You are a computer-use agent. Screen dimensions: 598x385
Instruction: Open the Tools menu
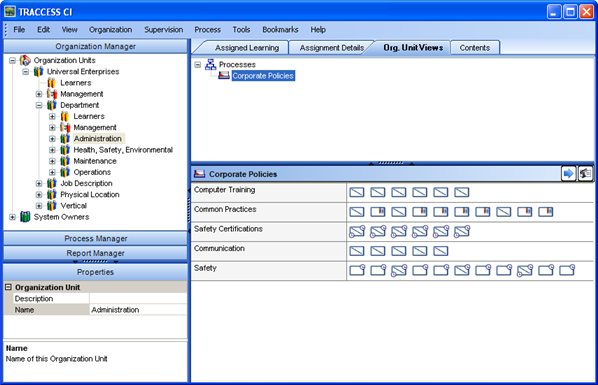click(241, 29)
